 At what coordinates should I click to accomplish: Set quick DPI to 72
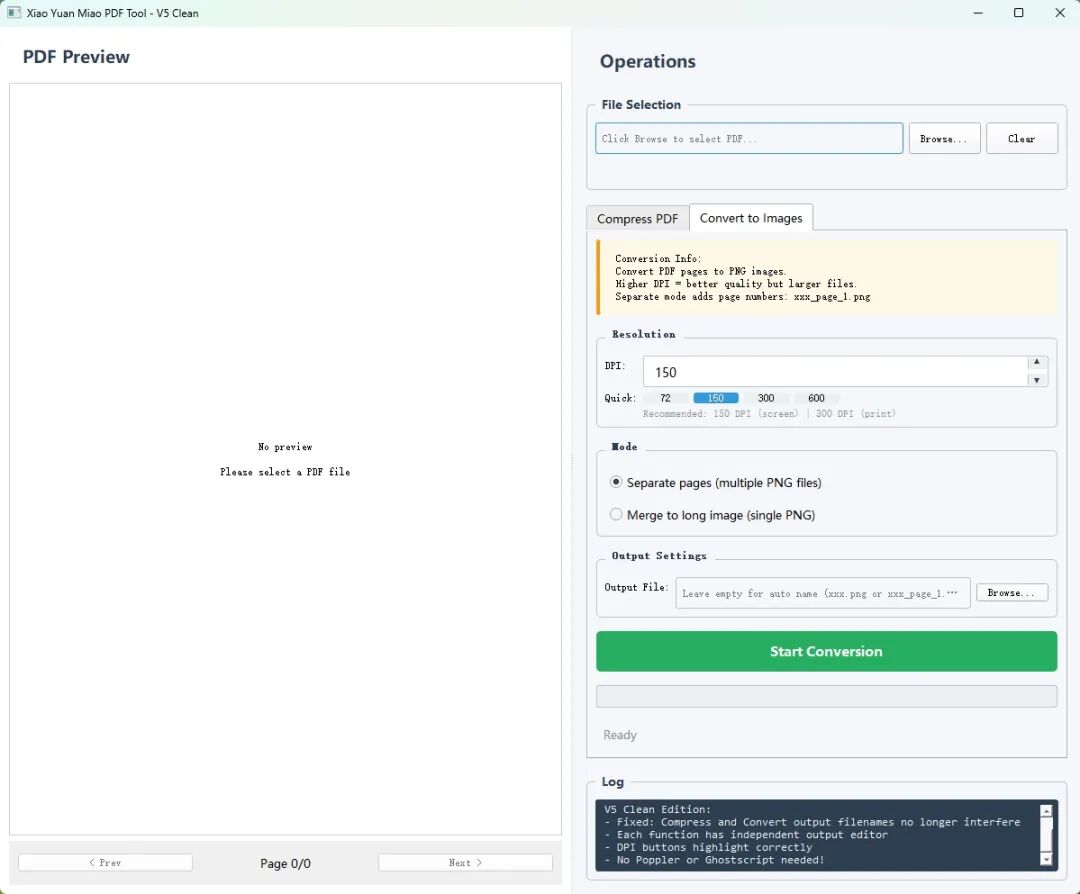665,398
